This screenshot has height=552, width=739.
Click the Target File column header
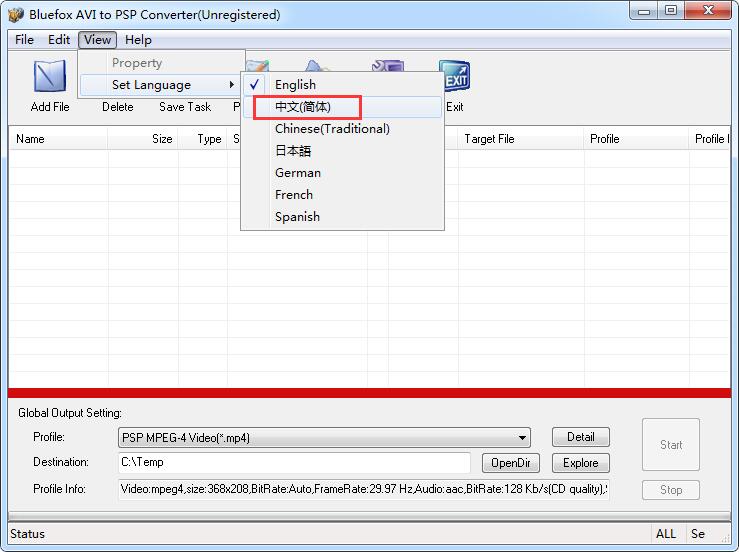click(x=521, y=139)
